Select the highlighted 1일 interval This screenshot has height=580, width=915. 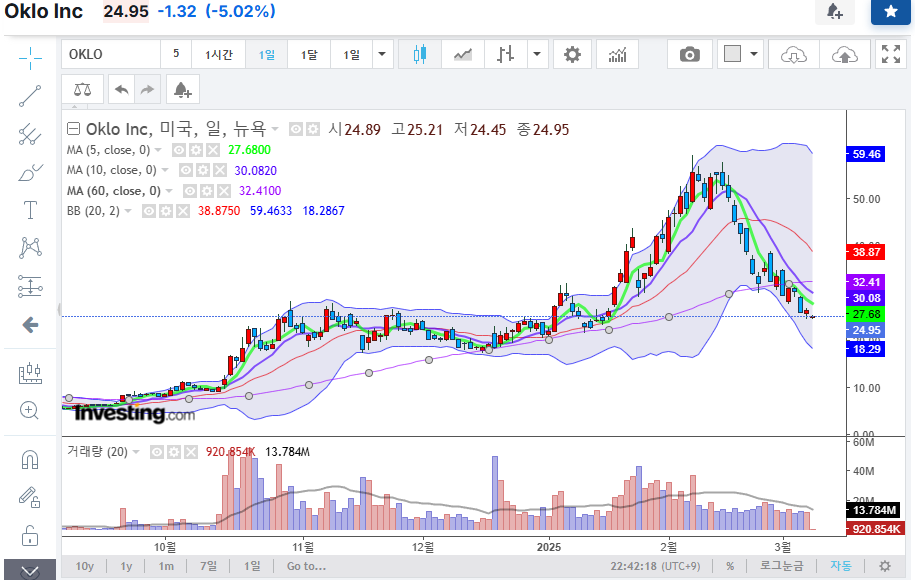click(x=267, y=54)
